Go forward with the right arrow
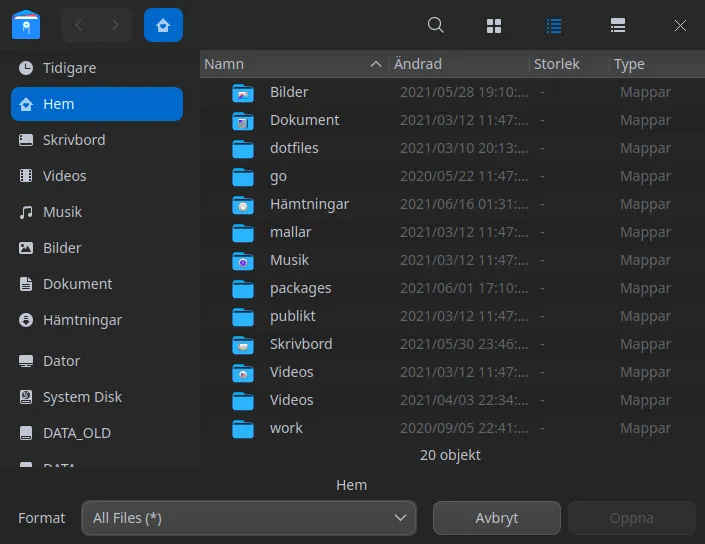 click(115, 25)
